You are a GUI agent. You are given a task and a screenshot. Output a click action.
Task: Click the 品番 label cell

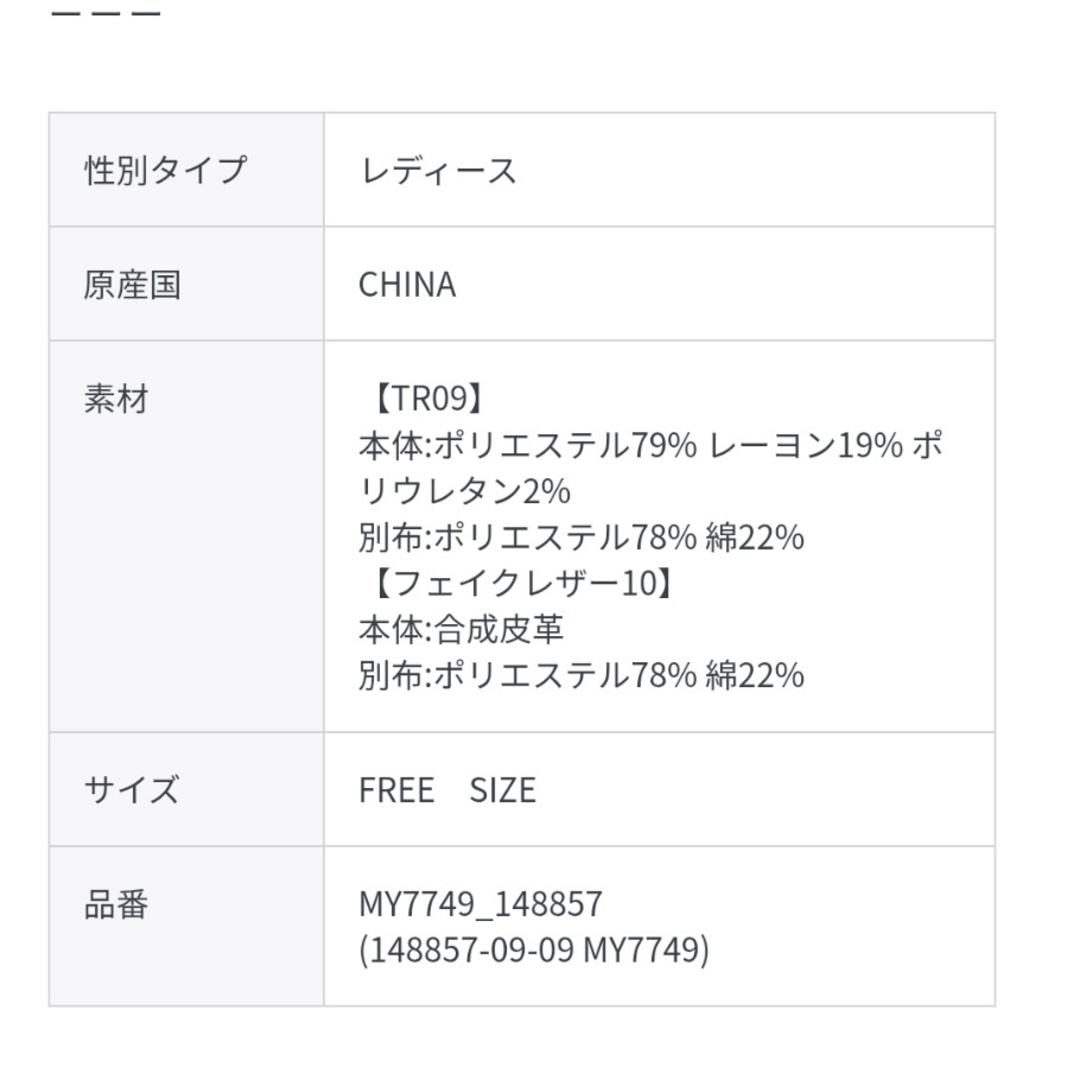[x=186, y=926]
